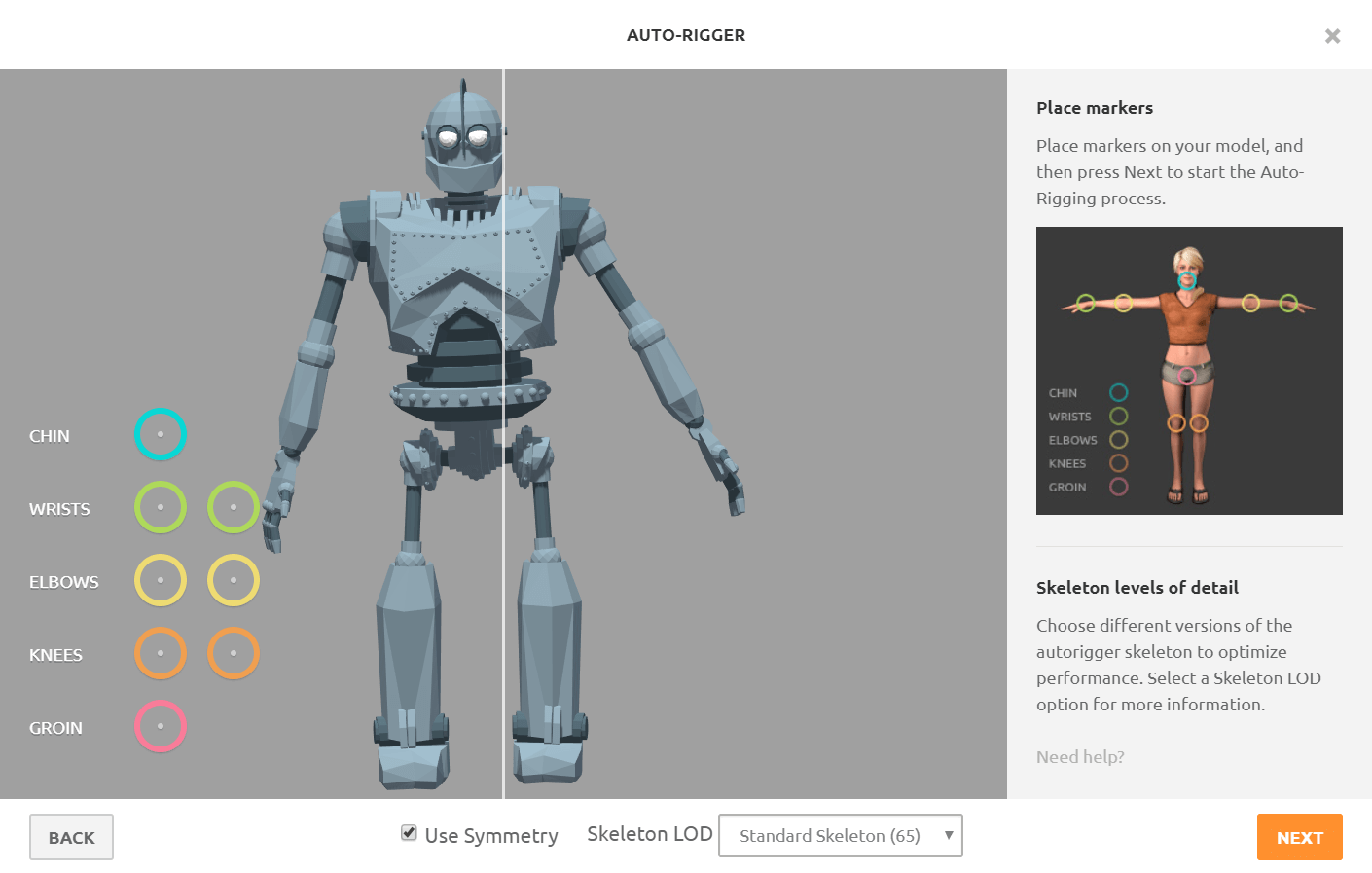Click the marker placement example image

click(x=1189, y=371)
